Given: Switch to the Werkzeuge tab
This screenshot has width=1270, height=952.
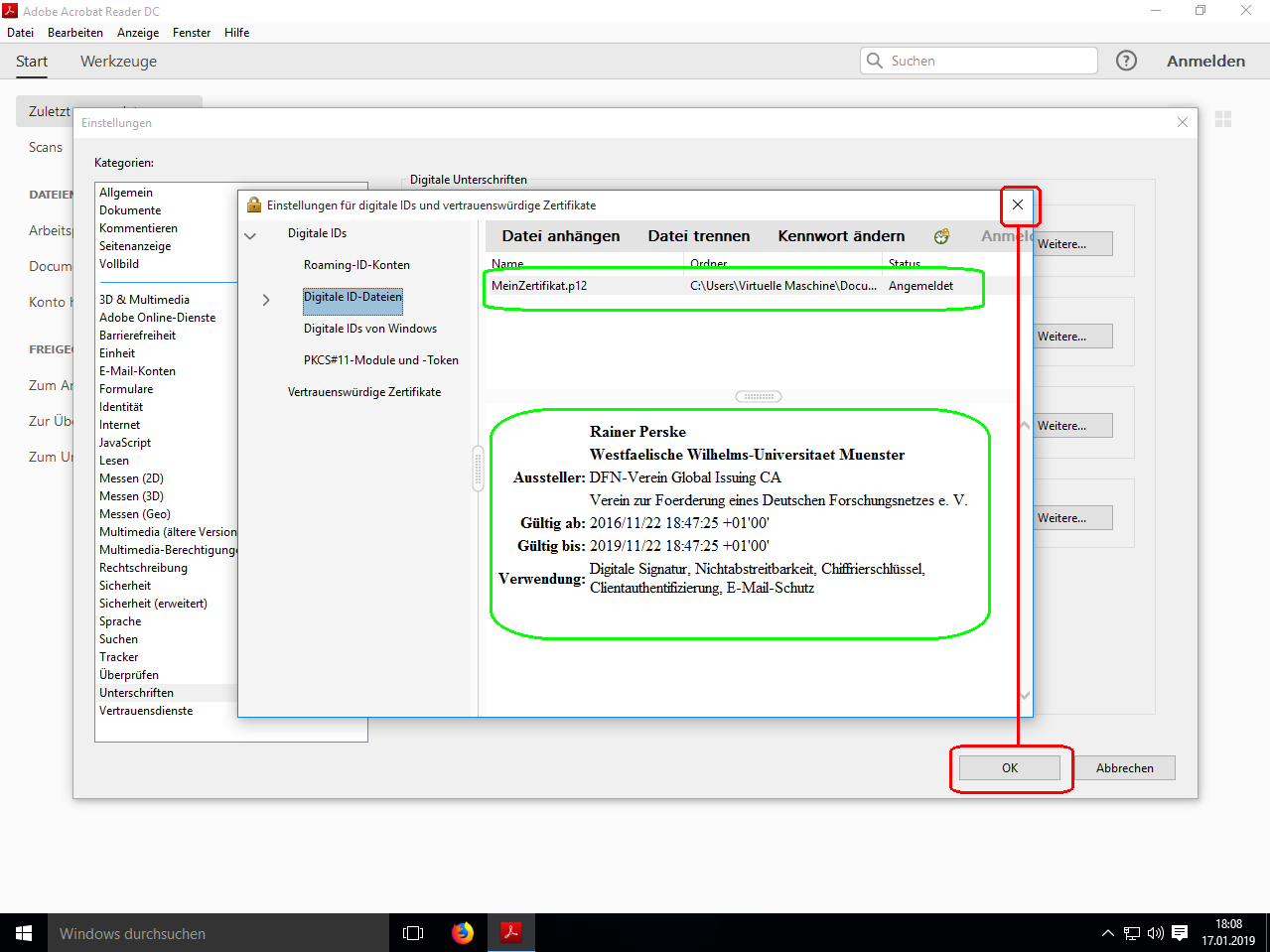Looking at the screenshot, I should pos(118,62).
